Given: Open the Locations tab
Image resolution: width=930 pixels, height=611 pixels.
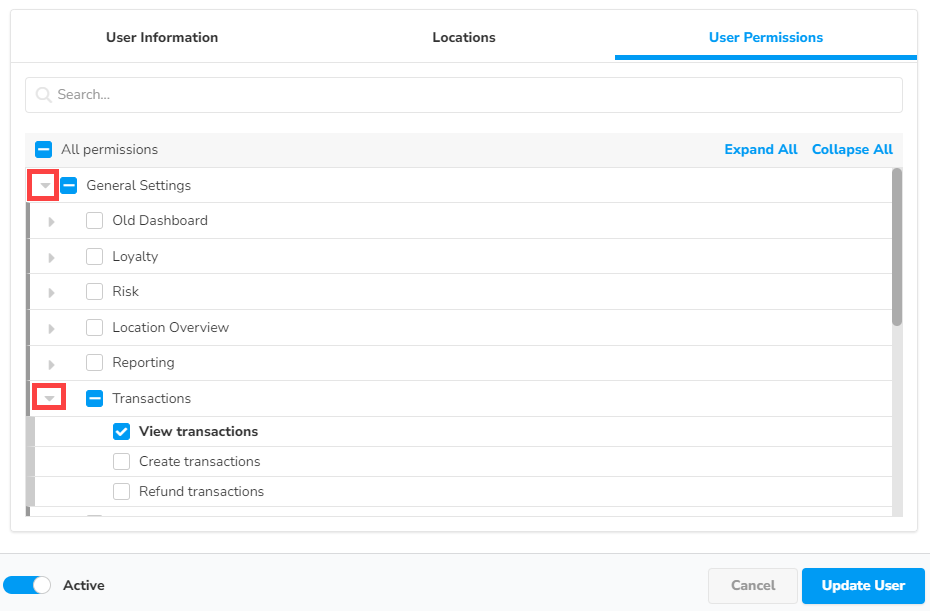Looking at the screenshot, I should coord(464,38).
